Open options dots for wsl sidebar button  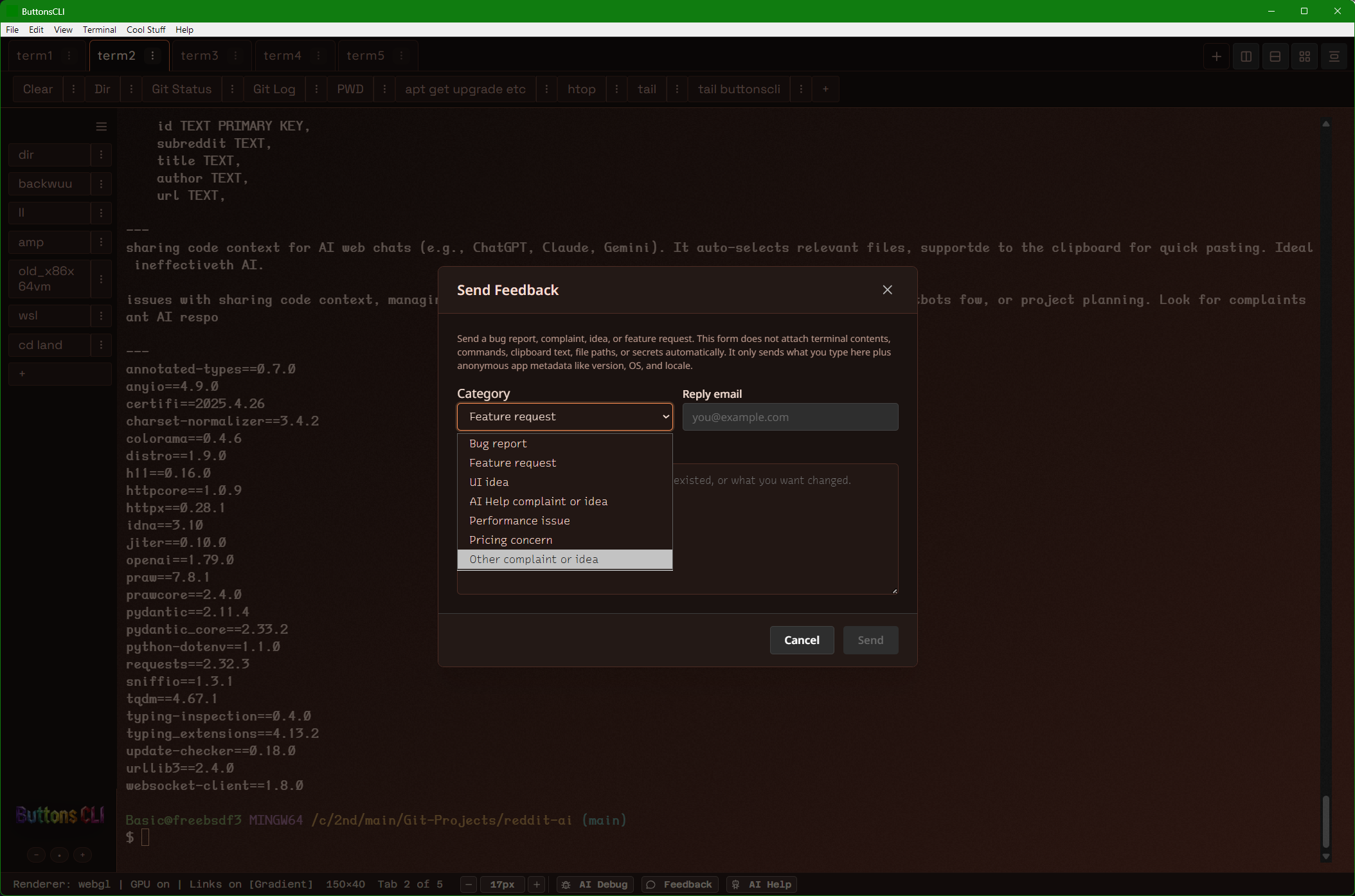coord(101,316)
